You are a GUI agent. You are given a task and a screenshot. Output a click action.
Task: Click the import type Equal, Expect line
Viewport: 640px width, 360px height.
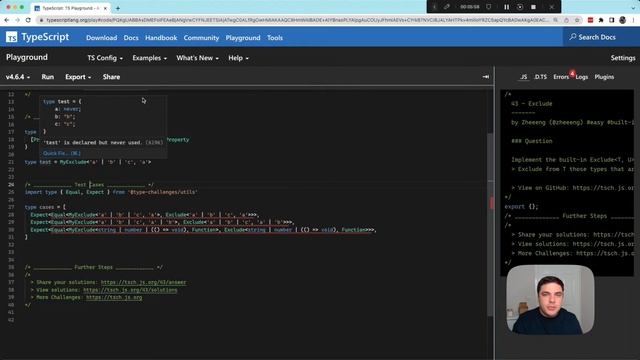[111, 192]
